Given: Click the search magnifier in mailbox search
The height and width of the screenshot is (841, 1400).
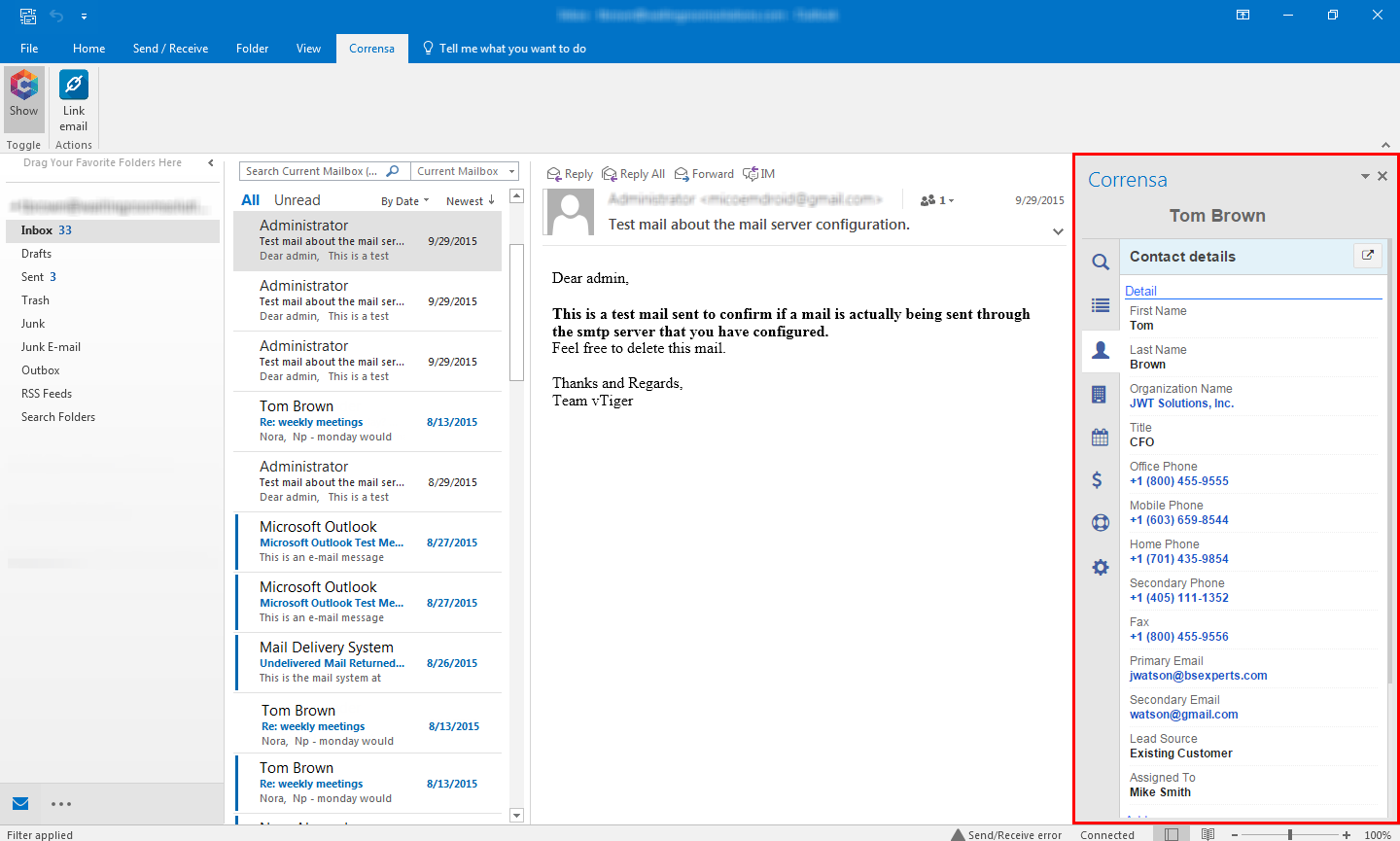Looking at the screenshot, I should tap(393, 171).
